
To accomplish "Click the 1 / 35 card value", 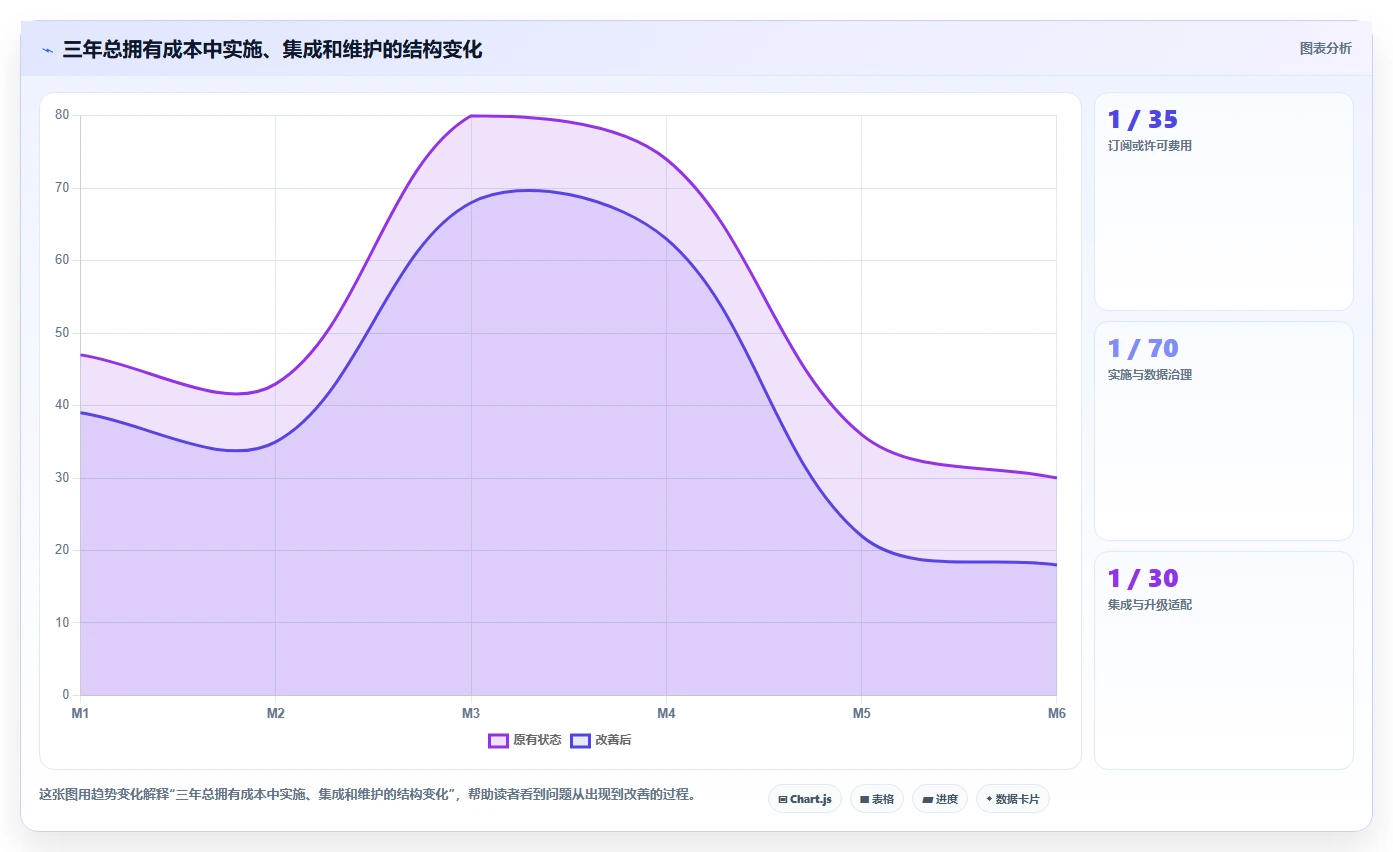I will point(1143,120).
